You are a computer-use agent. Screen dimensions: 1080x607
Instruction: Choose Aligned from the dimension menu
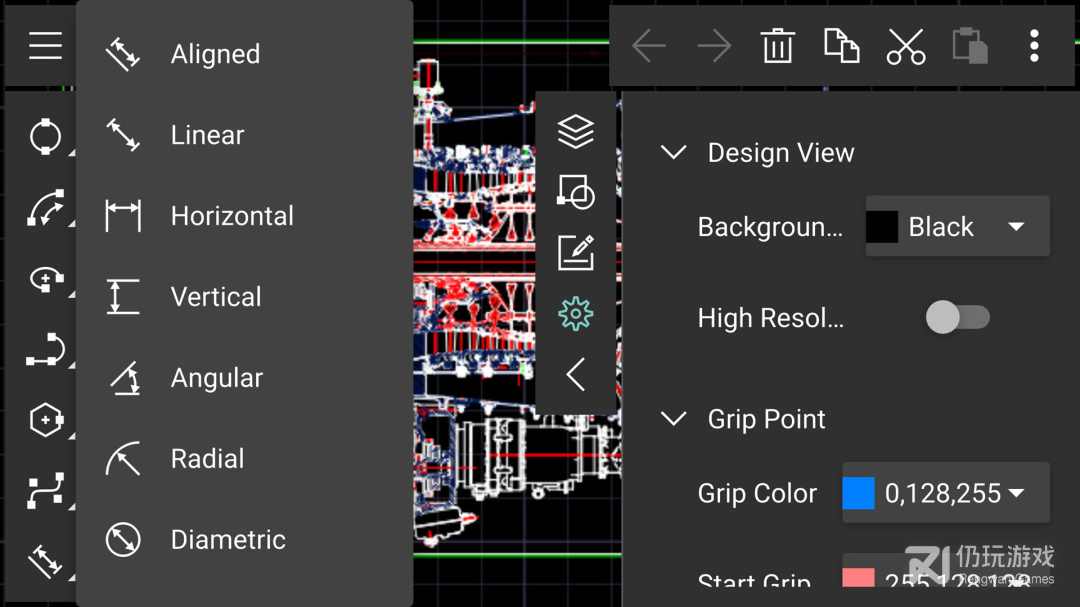tap(215, 54)
